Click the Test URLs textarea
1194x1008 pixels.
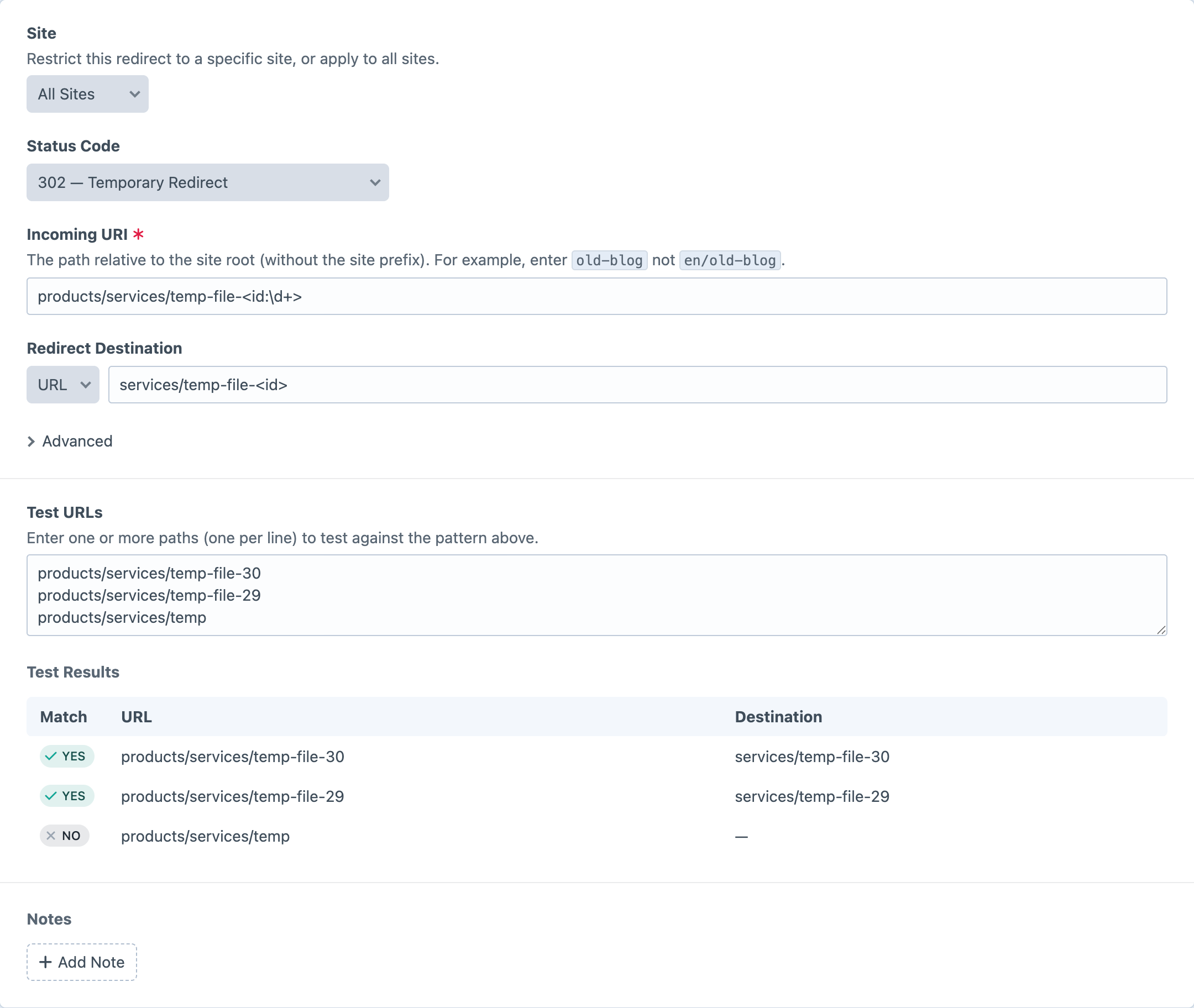[x=596, y=595]
